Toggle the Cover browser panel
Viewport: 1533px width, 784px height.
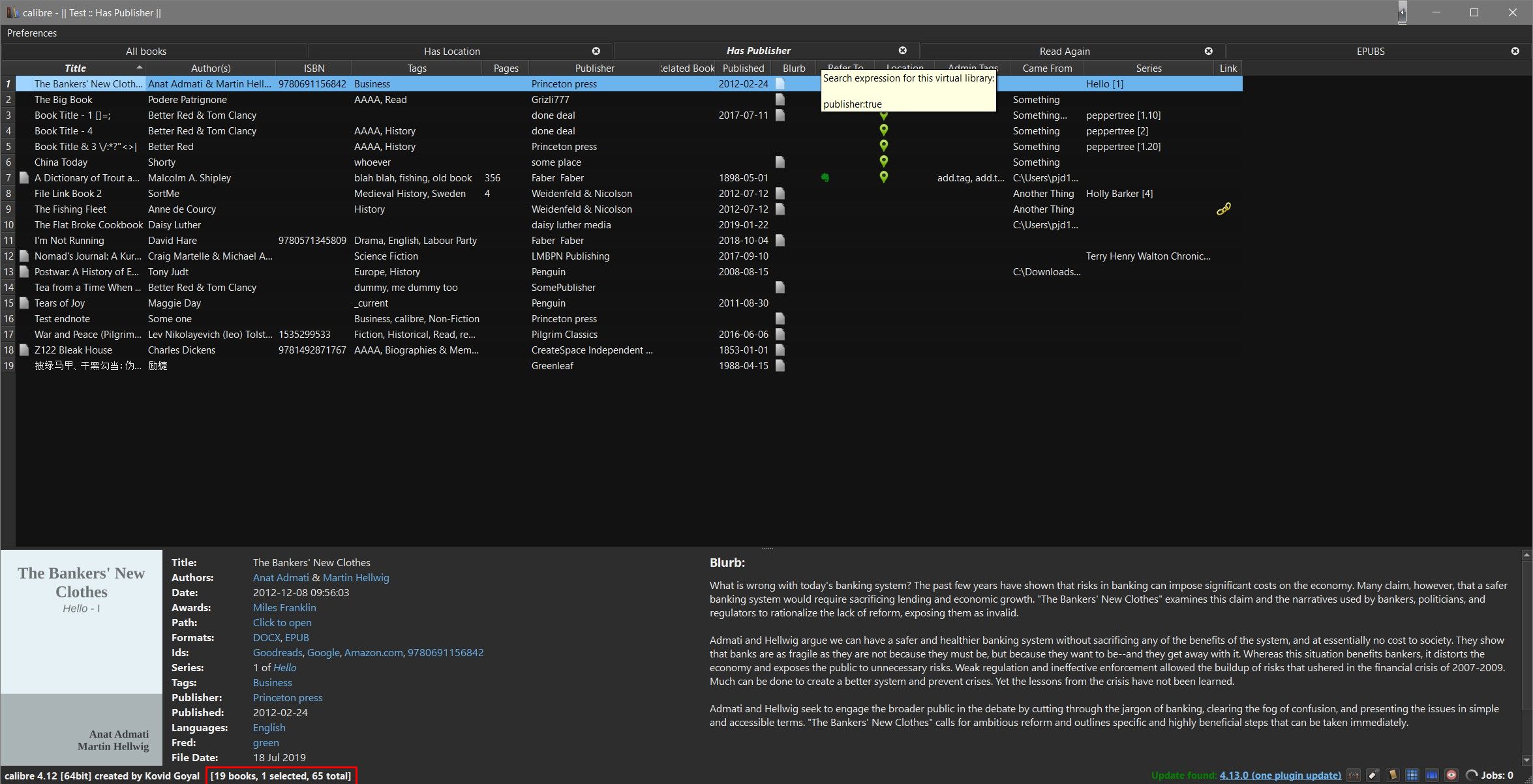(1432, 775)
